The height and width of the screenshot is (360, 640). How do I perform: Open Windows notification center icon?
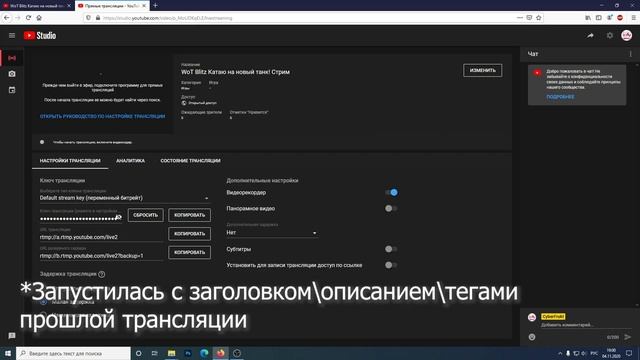[629, 353]
